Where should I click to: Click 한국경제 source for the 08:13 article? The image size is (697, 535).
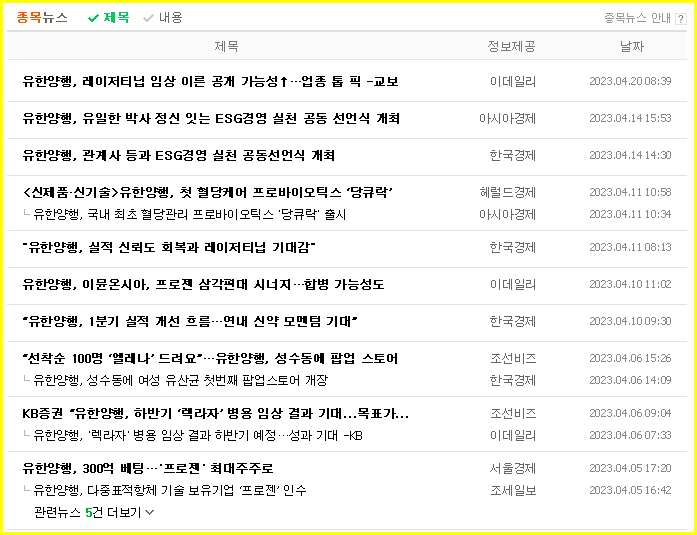513,247
